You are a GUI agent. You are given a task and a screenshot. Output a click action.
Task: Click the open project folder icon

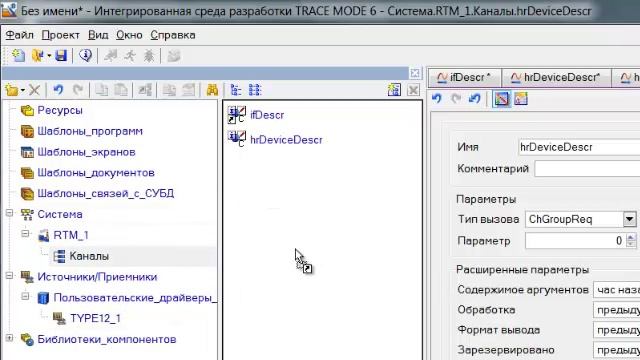click(x=38, y=56)
